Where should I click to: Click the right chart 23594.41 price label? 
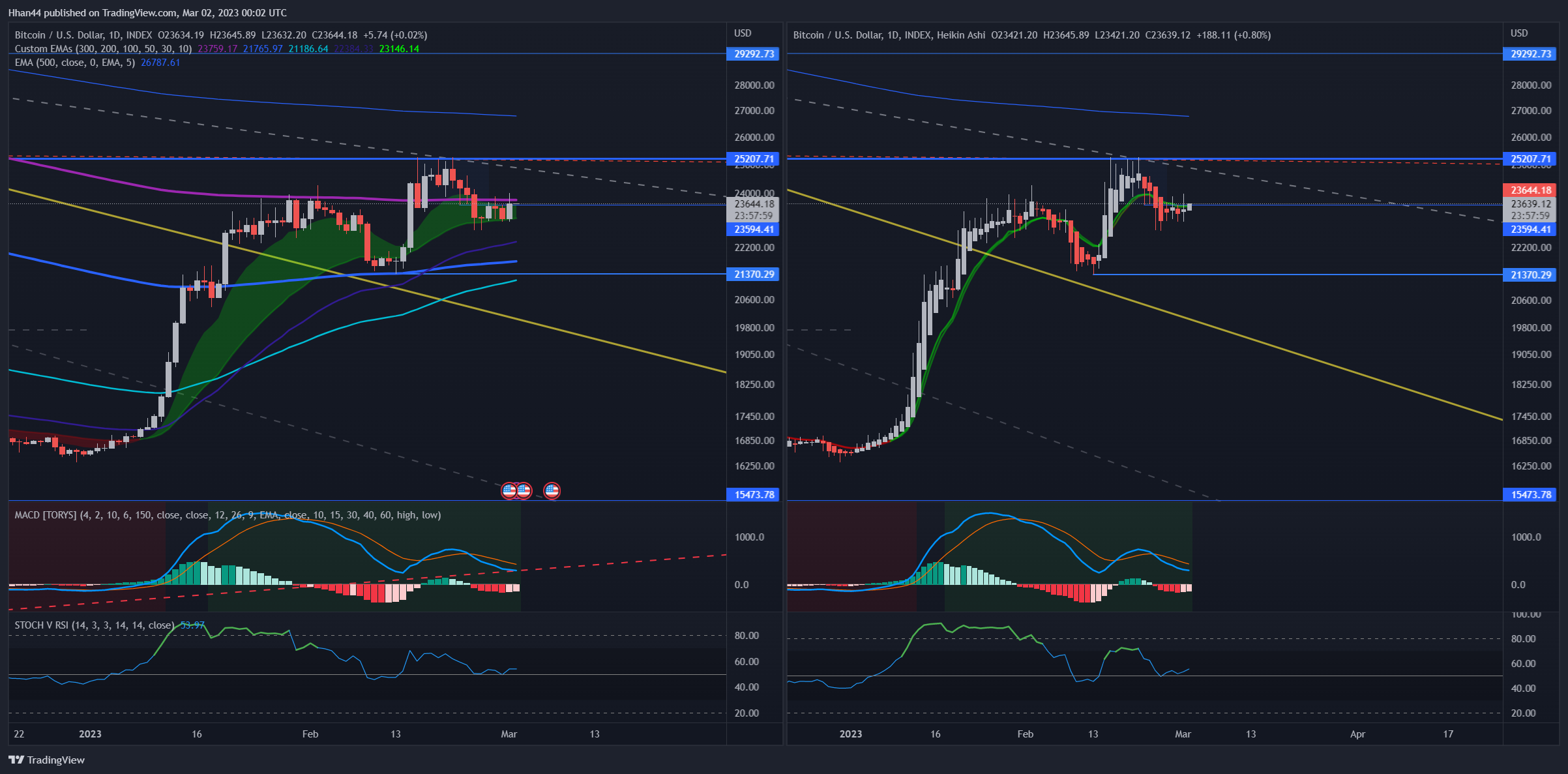1530,230
